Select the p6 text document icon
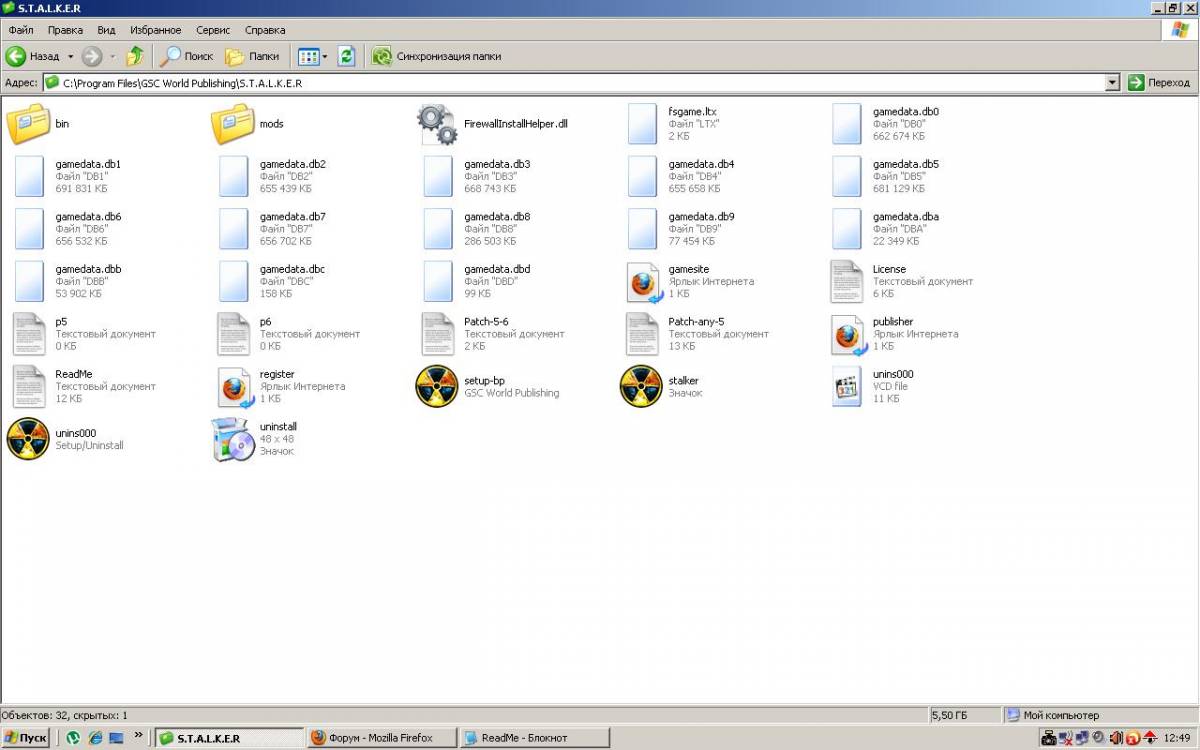The height and width of the screenshot is (750, 1200). [x=233, y=334]
